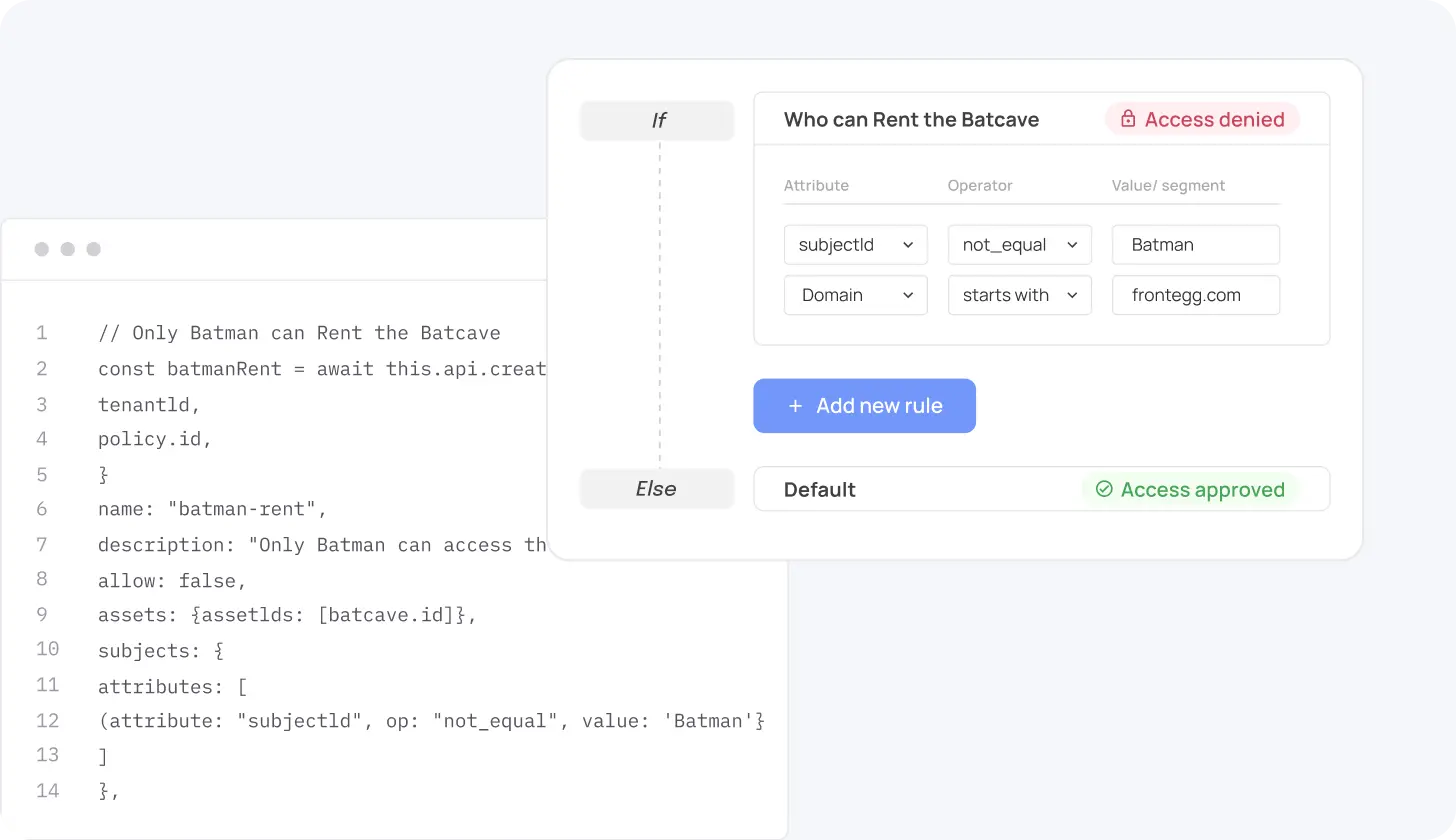Click the Access denied status badge
The image size is (1456, 840).
click(1202, 119)
